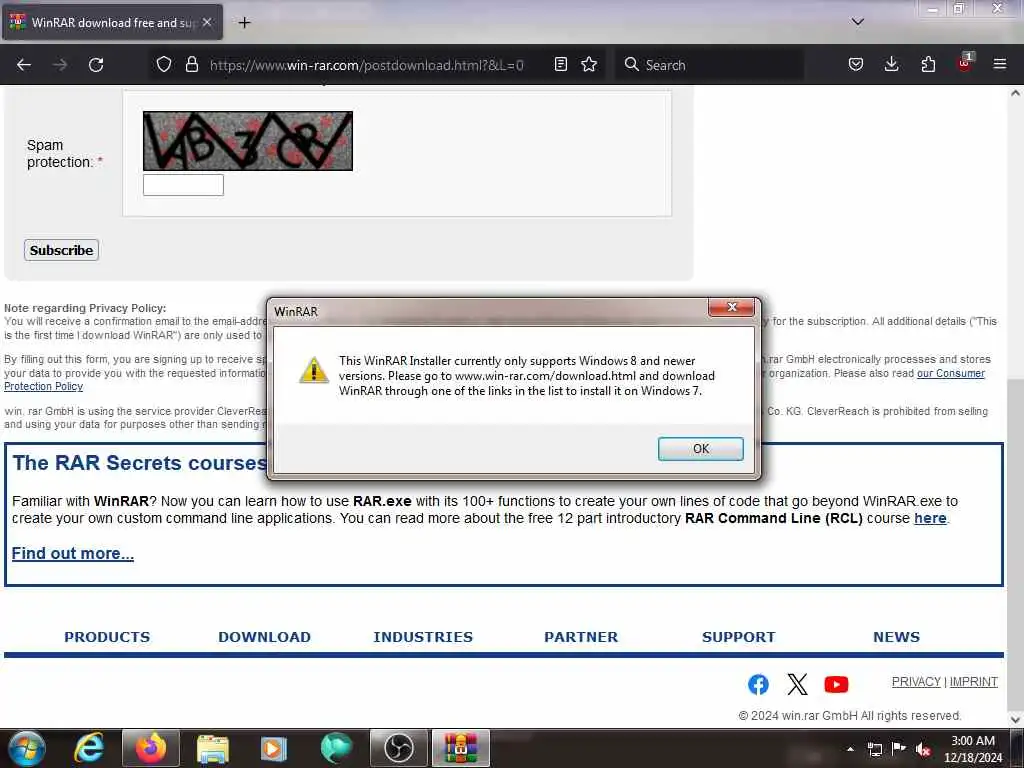Open the Facebook page icon
Viewport: 1024px width, 768px height.
click(758, 684)
